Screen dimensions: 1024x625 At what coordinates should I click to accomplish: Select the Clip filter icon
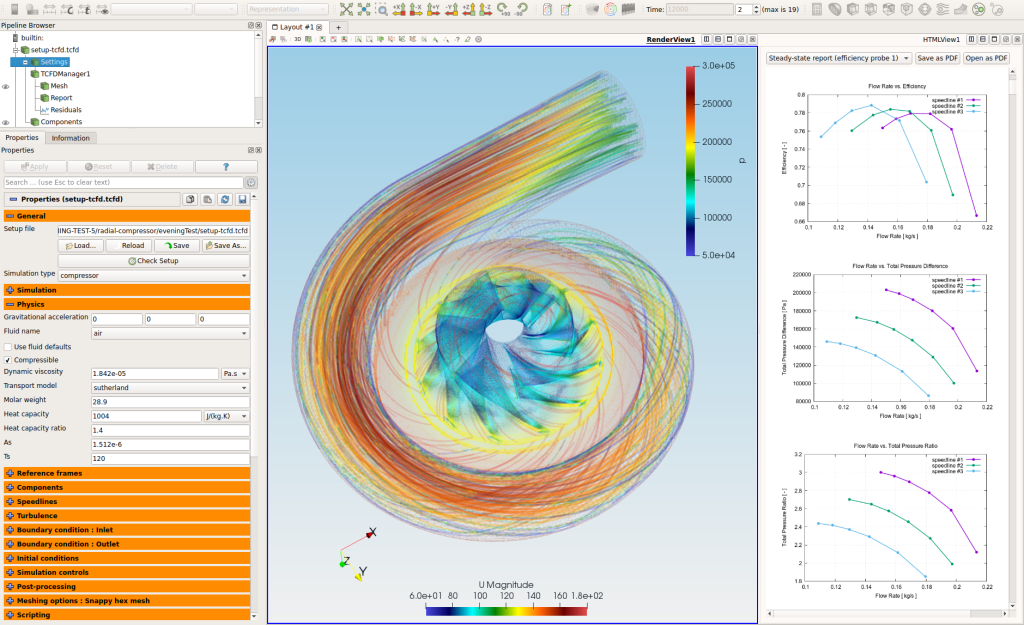point(851,8)
